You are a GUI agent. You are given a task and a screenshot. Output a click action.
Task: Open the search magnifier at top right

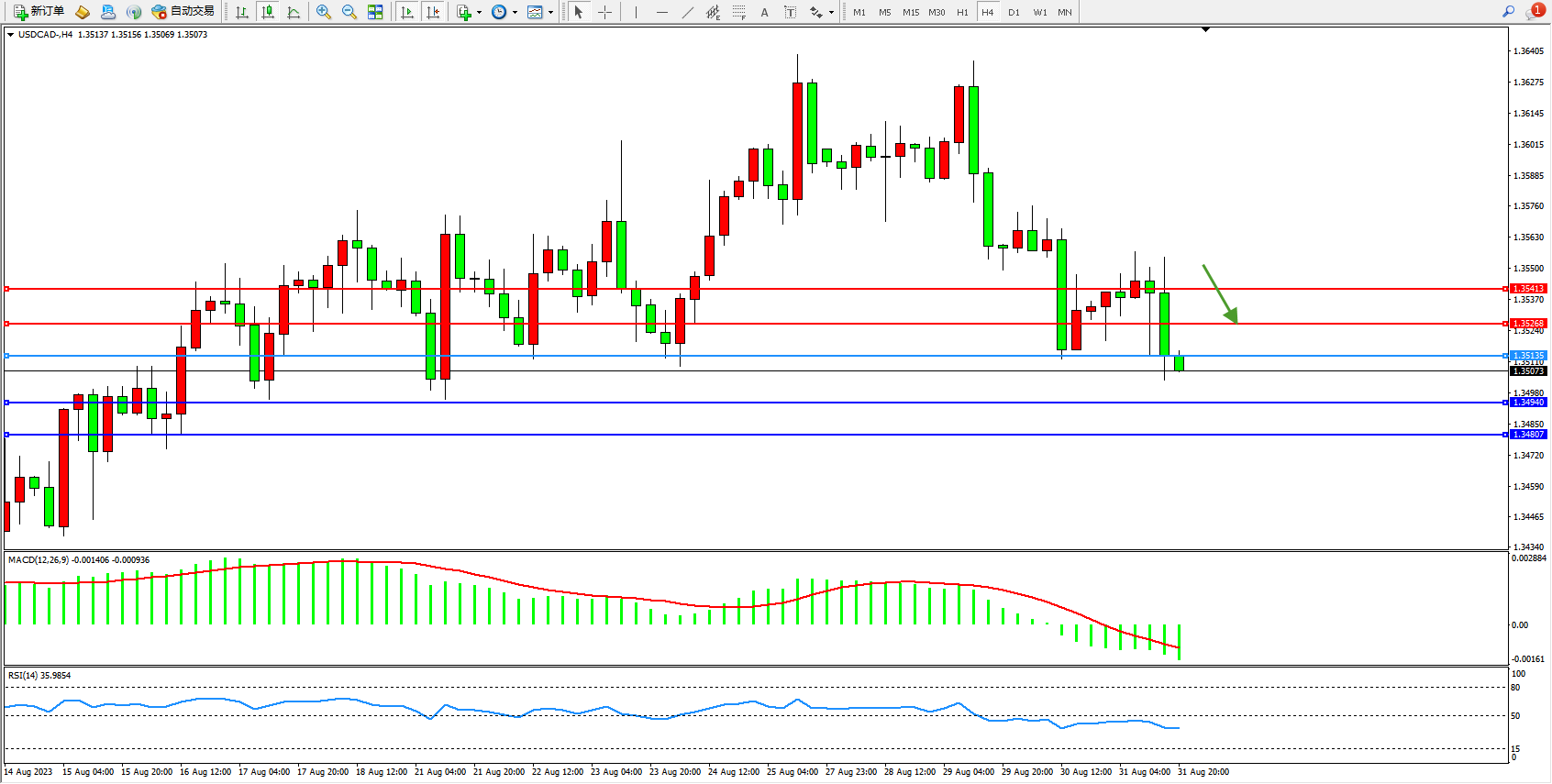[1508, 12]
